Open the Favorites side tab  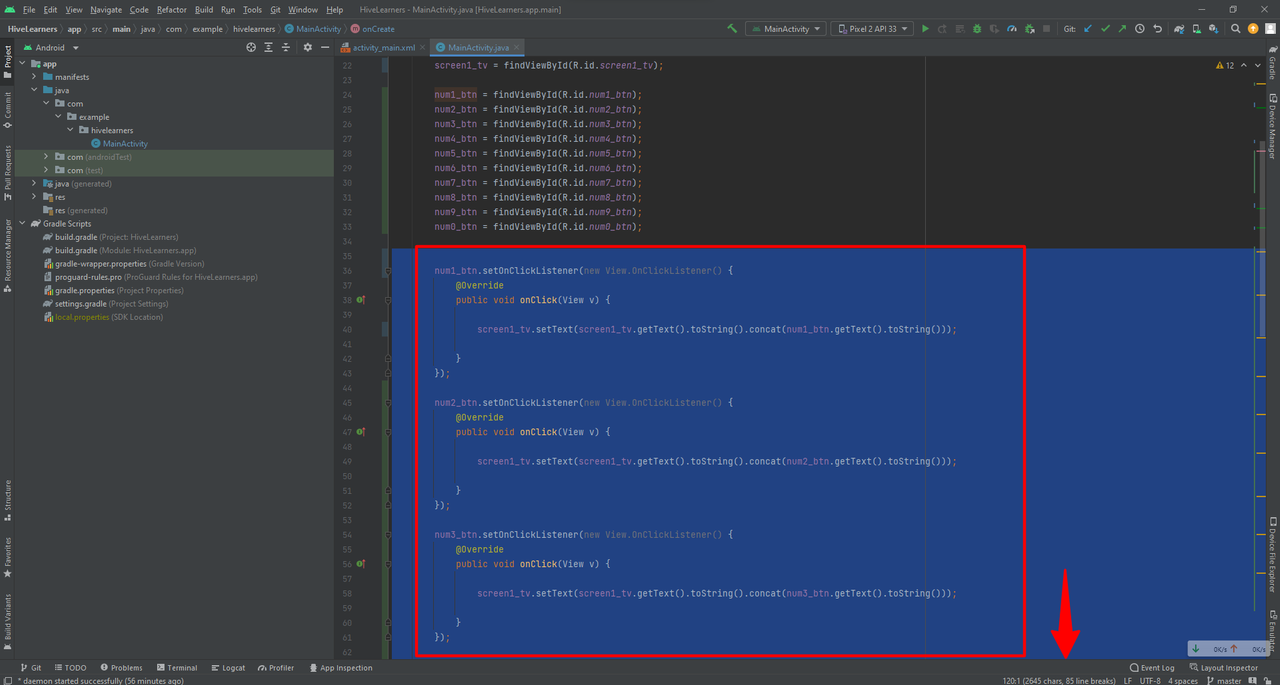7,558
